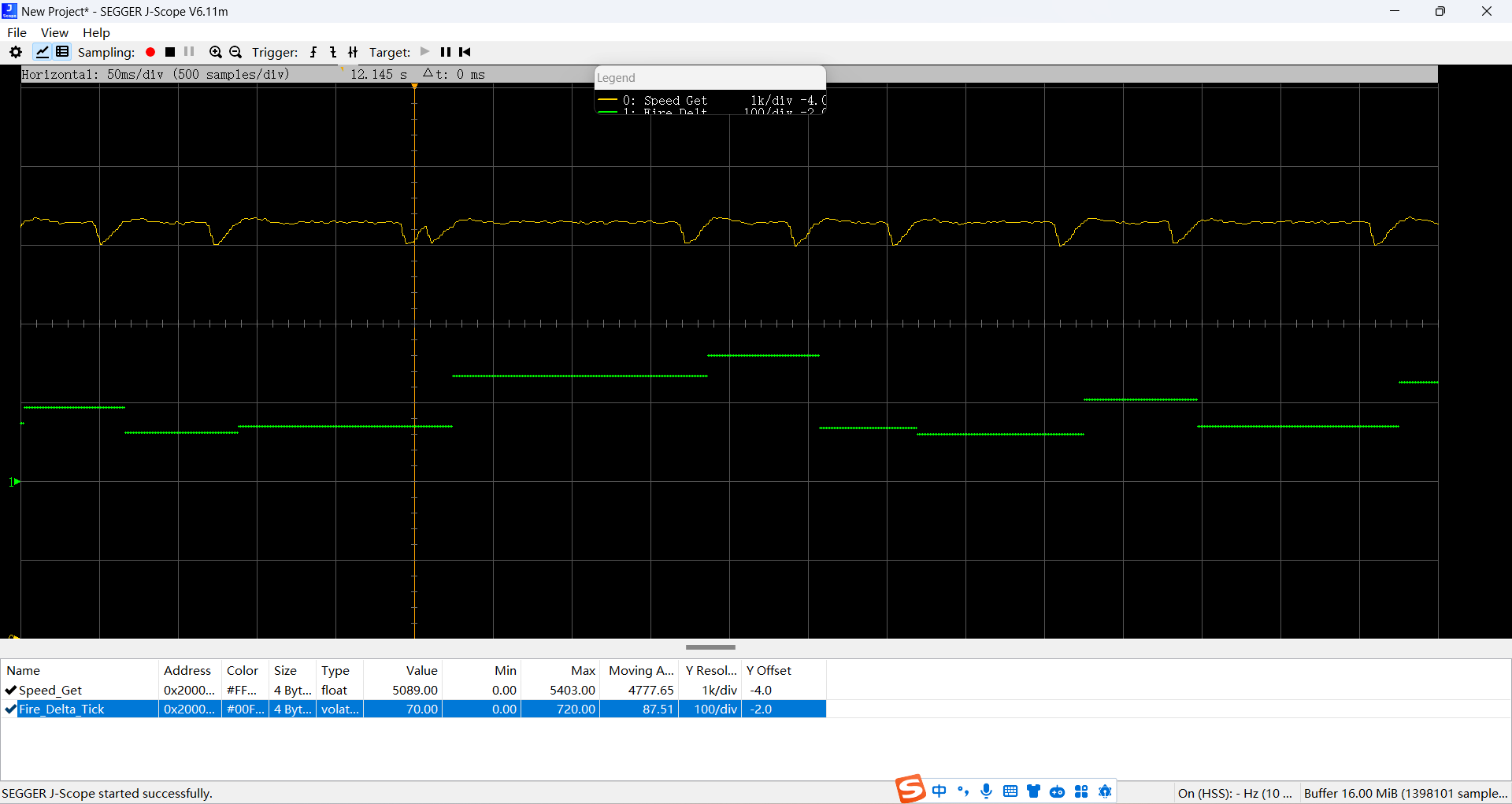The width and height of the screenshot is (1512, 804).
Task: Open the IME skin shirt icon
Action: [1034, 791]
